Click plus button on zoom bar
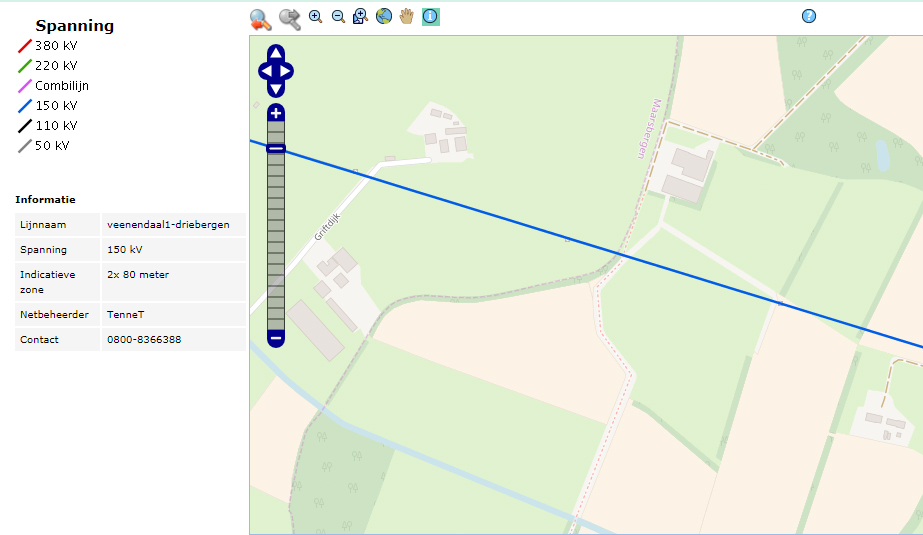923x535 pixels. tap(276, 113)
